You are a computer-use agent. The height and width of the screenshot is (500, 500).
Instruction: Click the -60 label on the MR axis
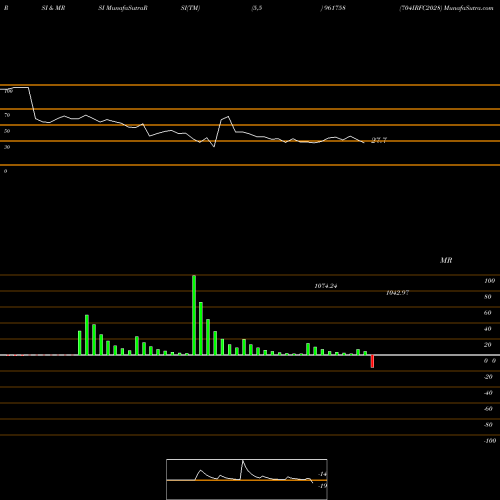[x=488, y=409]
